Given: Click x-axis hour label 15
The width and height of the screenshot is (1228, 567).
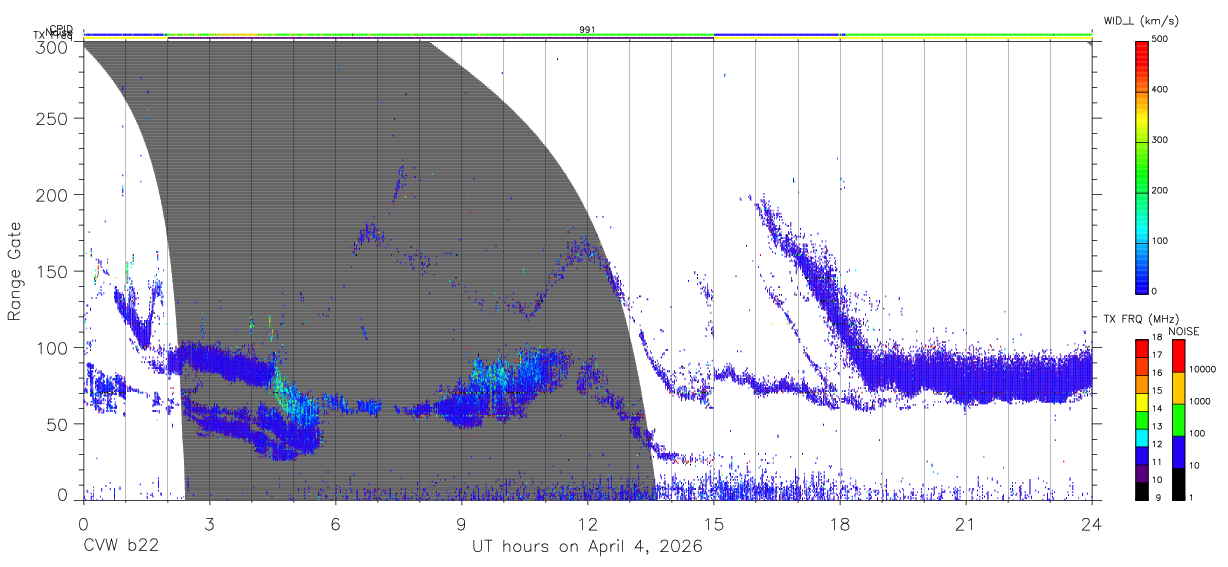Looking at the screenshot, I should 714,525.
